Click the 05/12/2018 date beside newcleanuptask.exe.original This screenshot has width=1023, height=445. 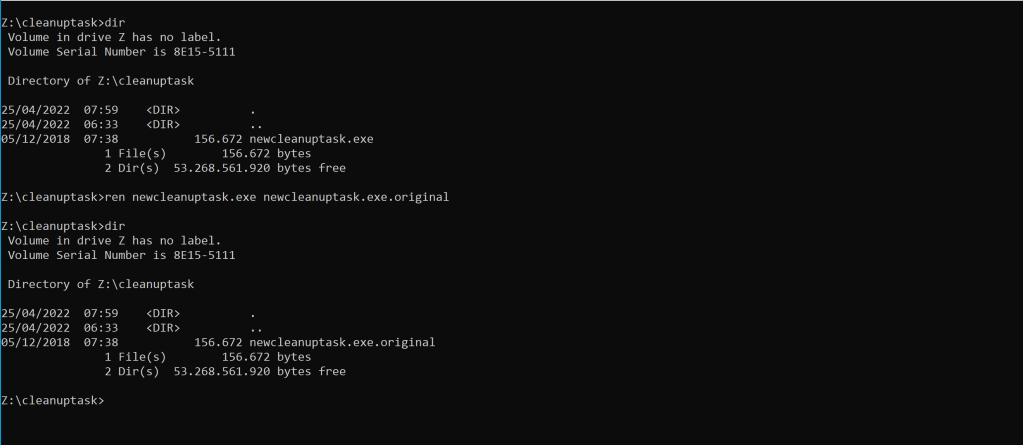pyautogui.click(x=35, y=342)
